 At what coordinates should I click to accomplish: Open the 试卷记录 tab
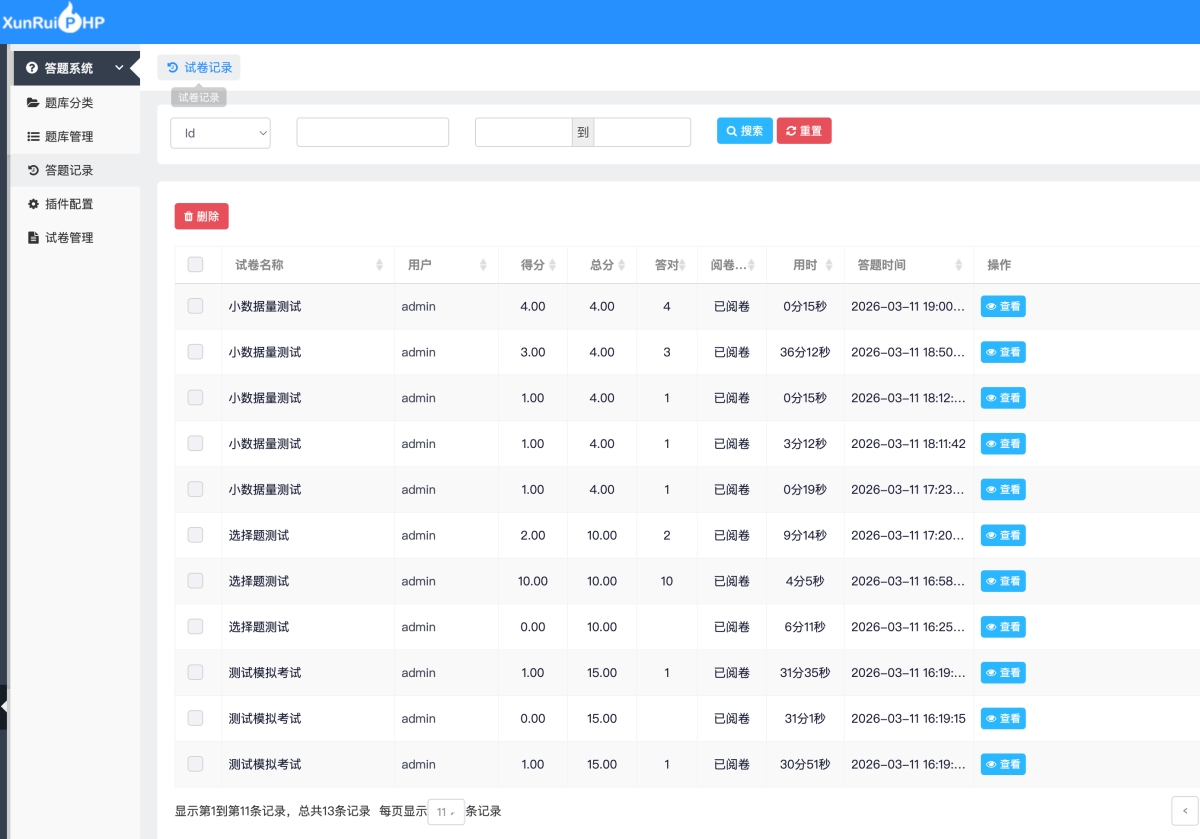(199, 68)
